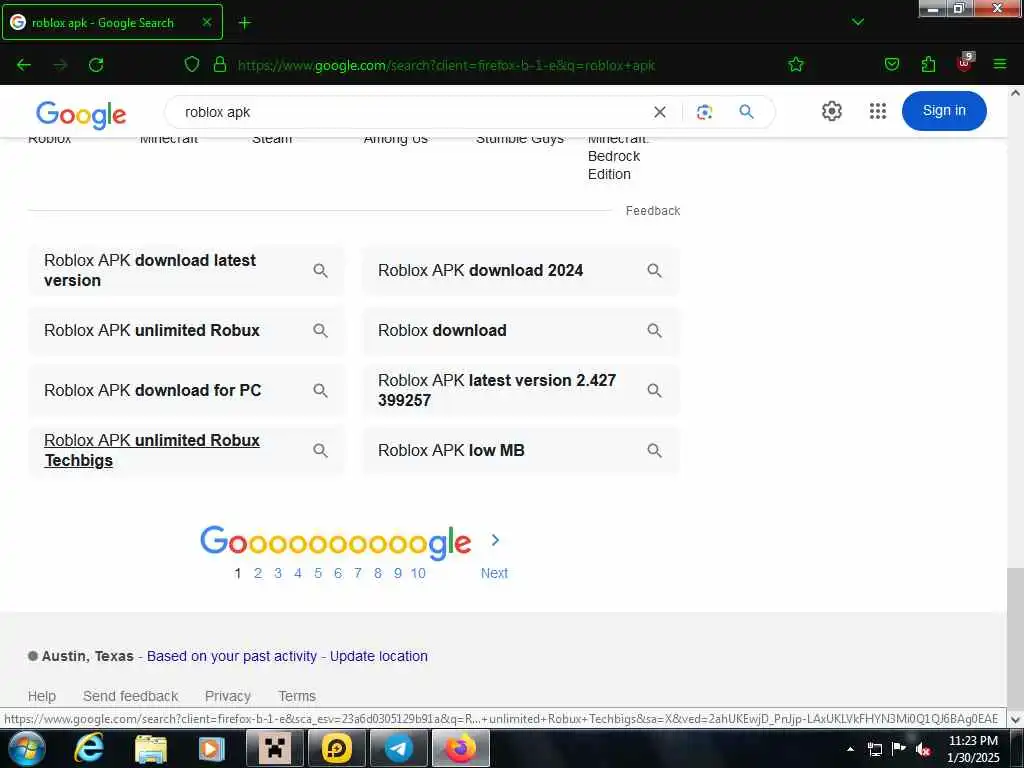Click the next chevron beside Google pagination logo
Screen dimensions: 1024x768
495,540
